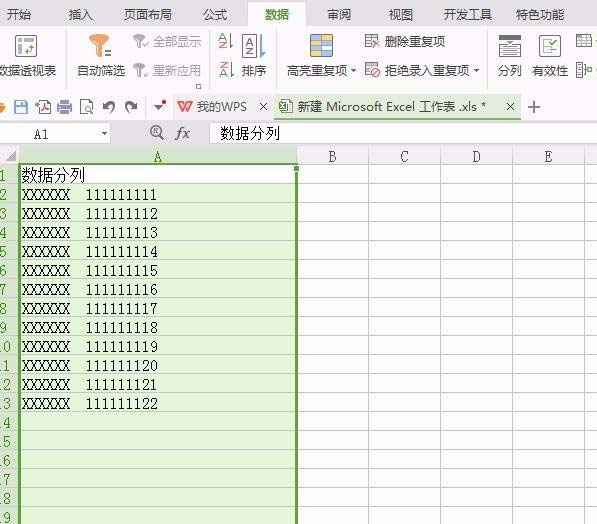Switch to the 审阅 ribbon tab

tap(339, 14)
